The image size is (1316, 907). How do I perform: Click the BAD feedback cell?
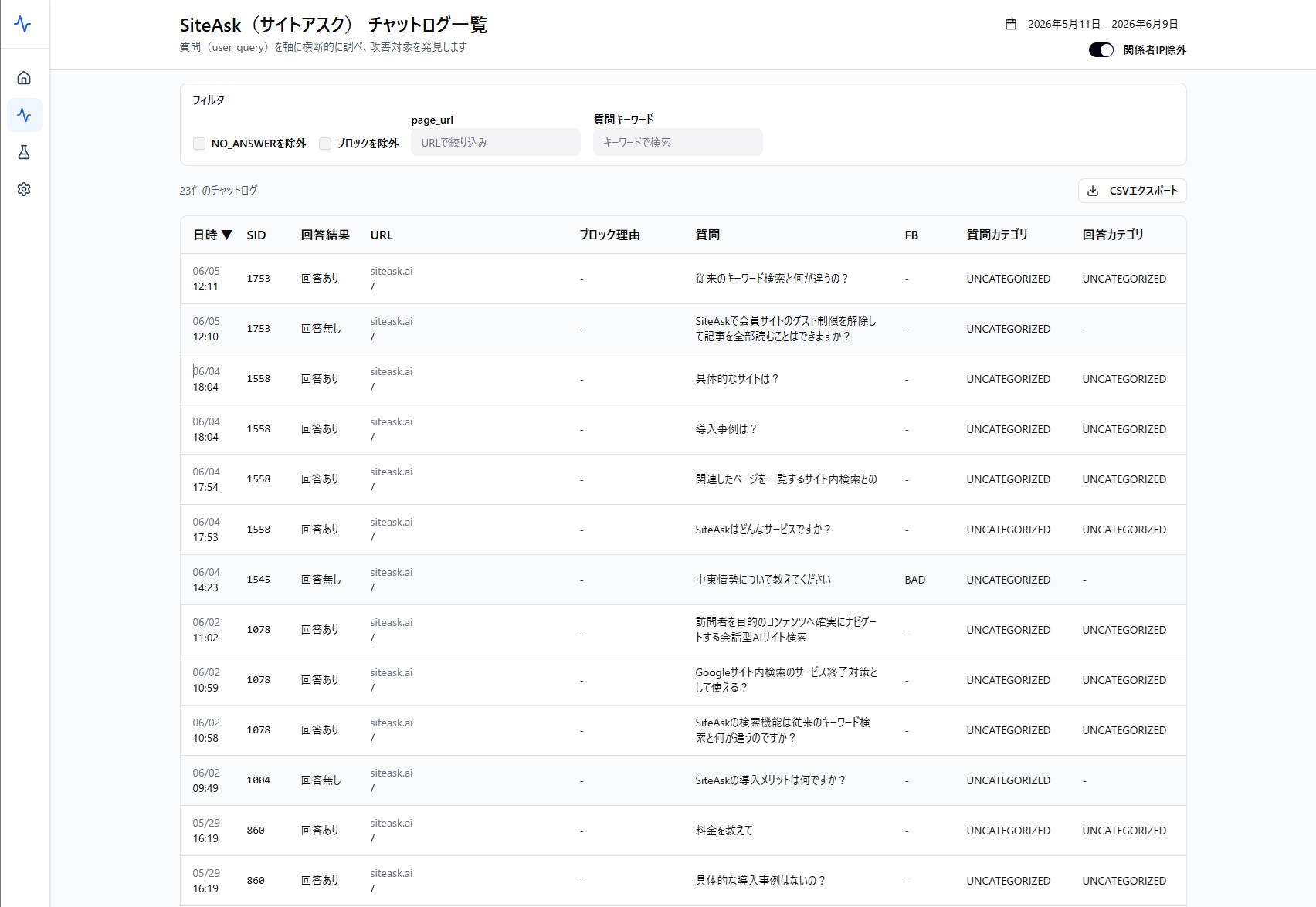pos(914,580)
